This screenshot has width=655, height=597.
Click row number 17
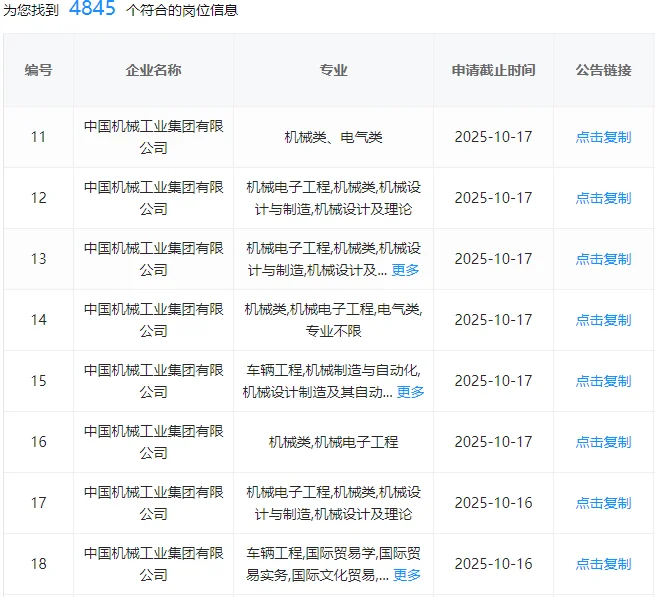pos(38,503)
